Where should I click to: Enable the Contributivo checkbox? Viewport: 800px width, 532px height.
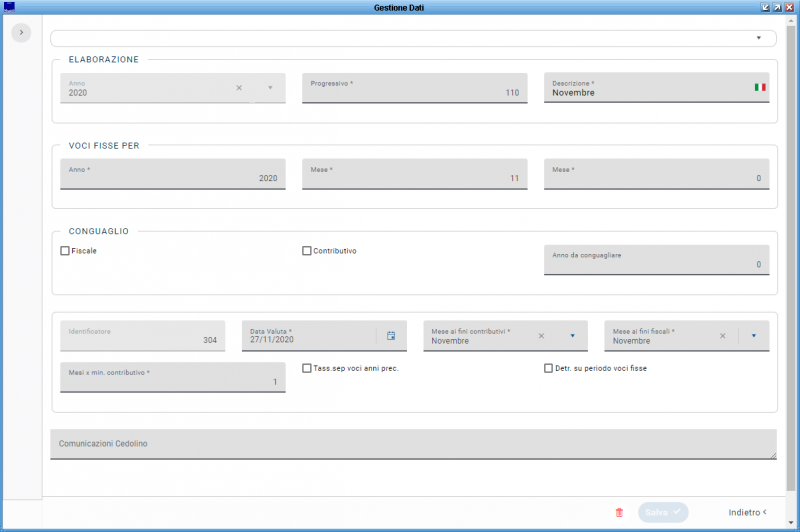tap(307, 251)
